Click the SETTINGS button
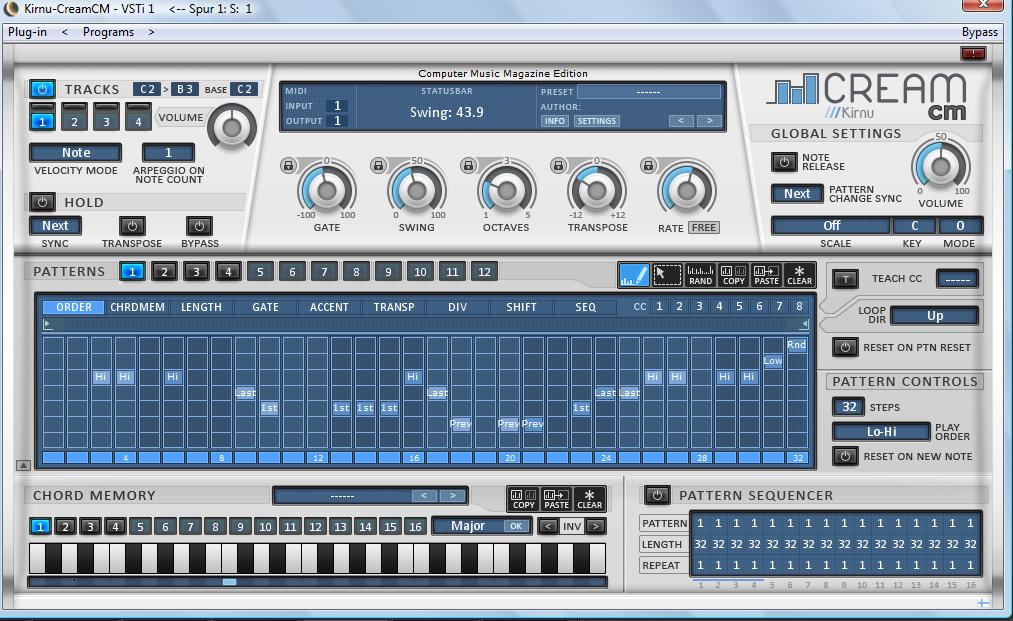 pos(596,121)
